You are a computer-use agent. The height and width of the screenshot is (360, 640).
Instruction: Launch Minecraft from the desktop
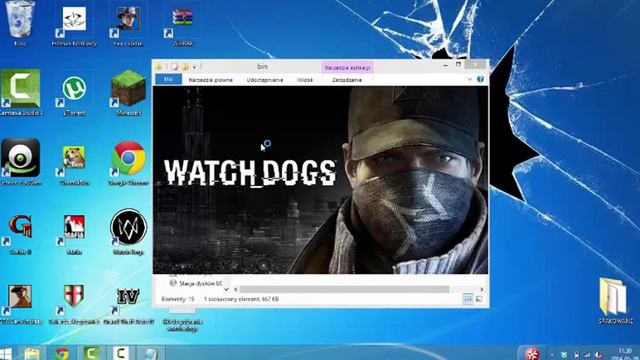(128, 93)
